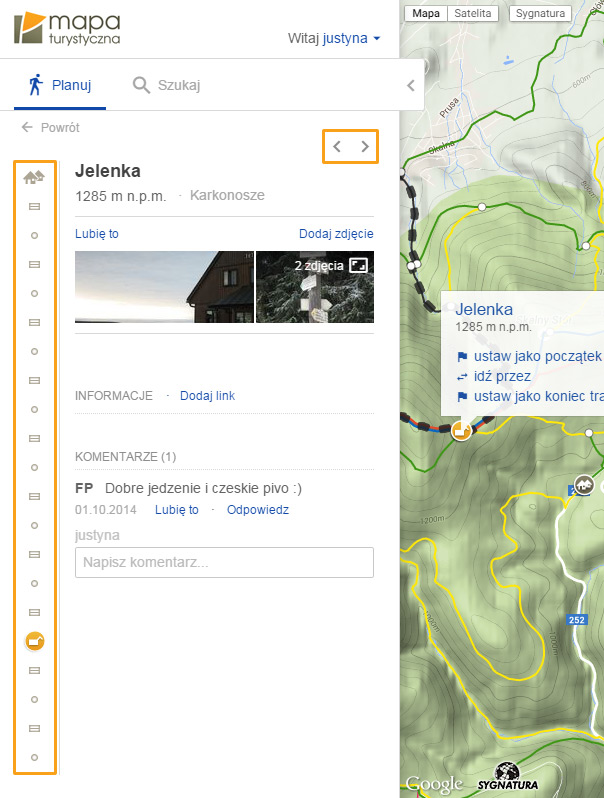
Task: Click the Napisz komentarz input field
Action: (x=224, y=562)
